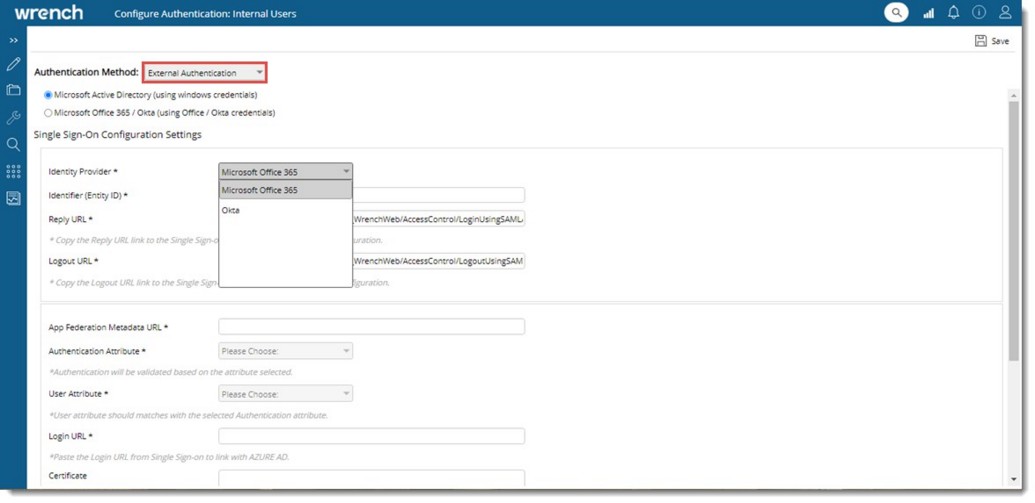
Task: Click the magnifier search icon in sidebar
Action: [x=13, y=145]
